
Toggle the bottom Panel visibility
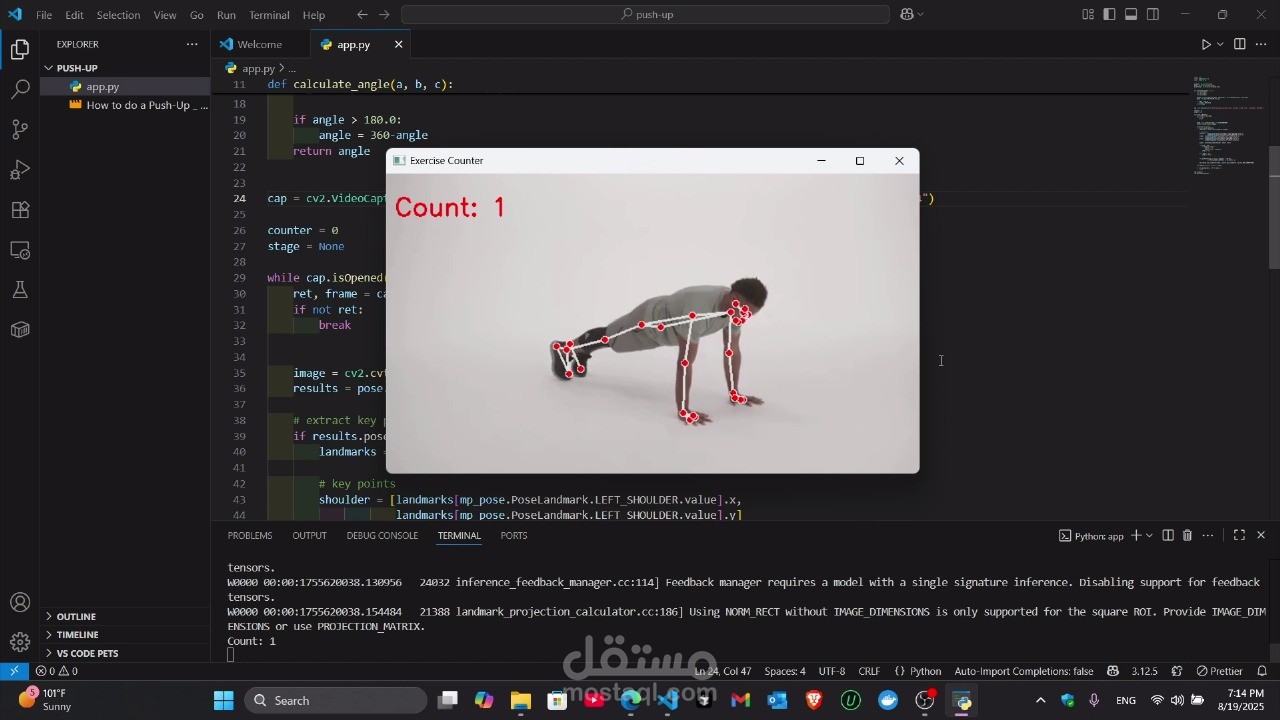pyautogui.click(x=1131, y=15)
